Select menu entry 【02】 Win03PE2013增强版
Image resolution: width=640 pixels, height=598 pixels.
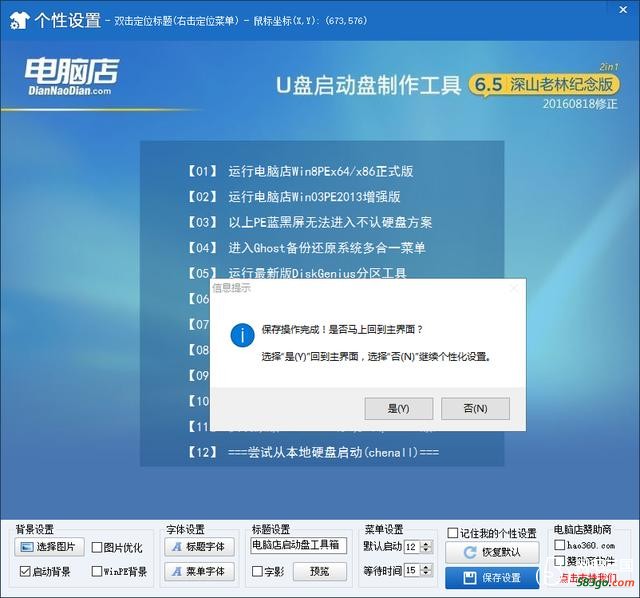click(x=293, y=197)
